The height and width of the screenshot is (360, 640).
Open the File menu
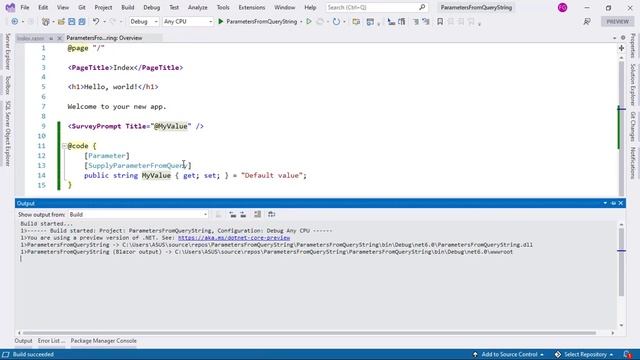[x=25, y=7]
